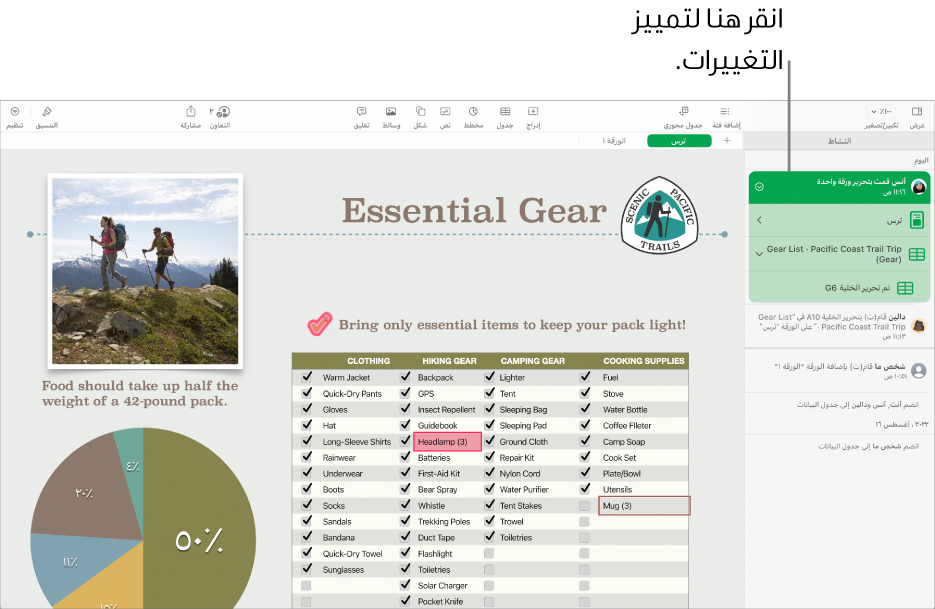This screenshot has width=935, height=609.
Task: Open the تنظيم (Organize) panel
Action: 15,112
